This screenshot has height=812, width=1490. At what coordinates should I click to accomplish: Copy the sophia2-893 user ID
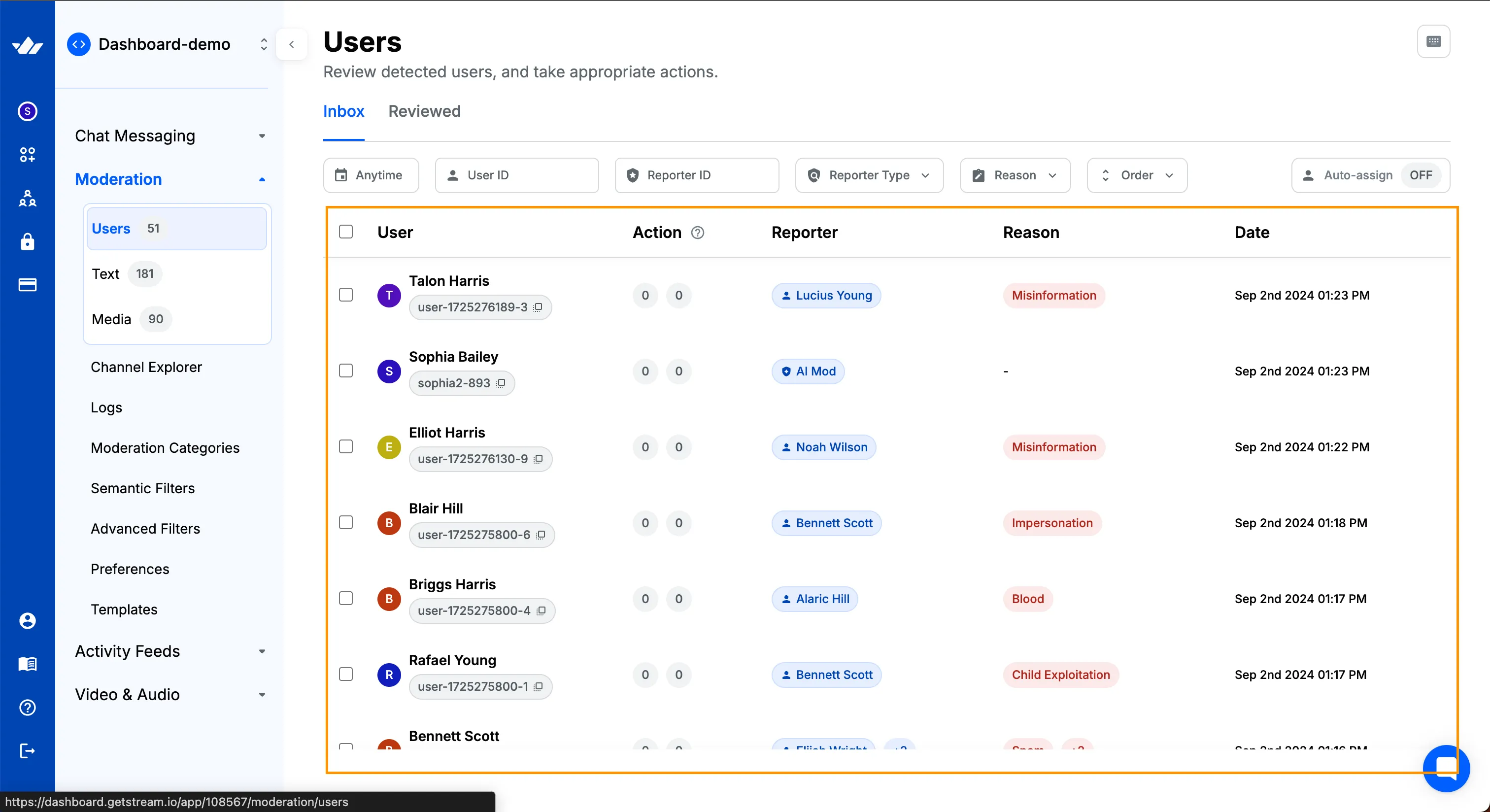(x=501, y=383)
